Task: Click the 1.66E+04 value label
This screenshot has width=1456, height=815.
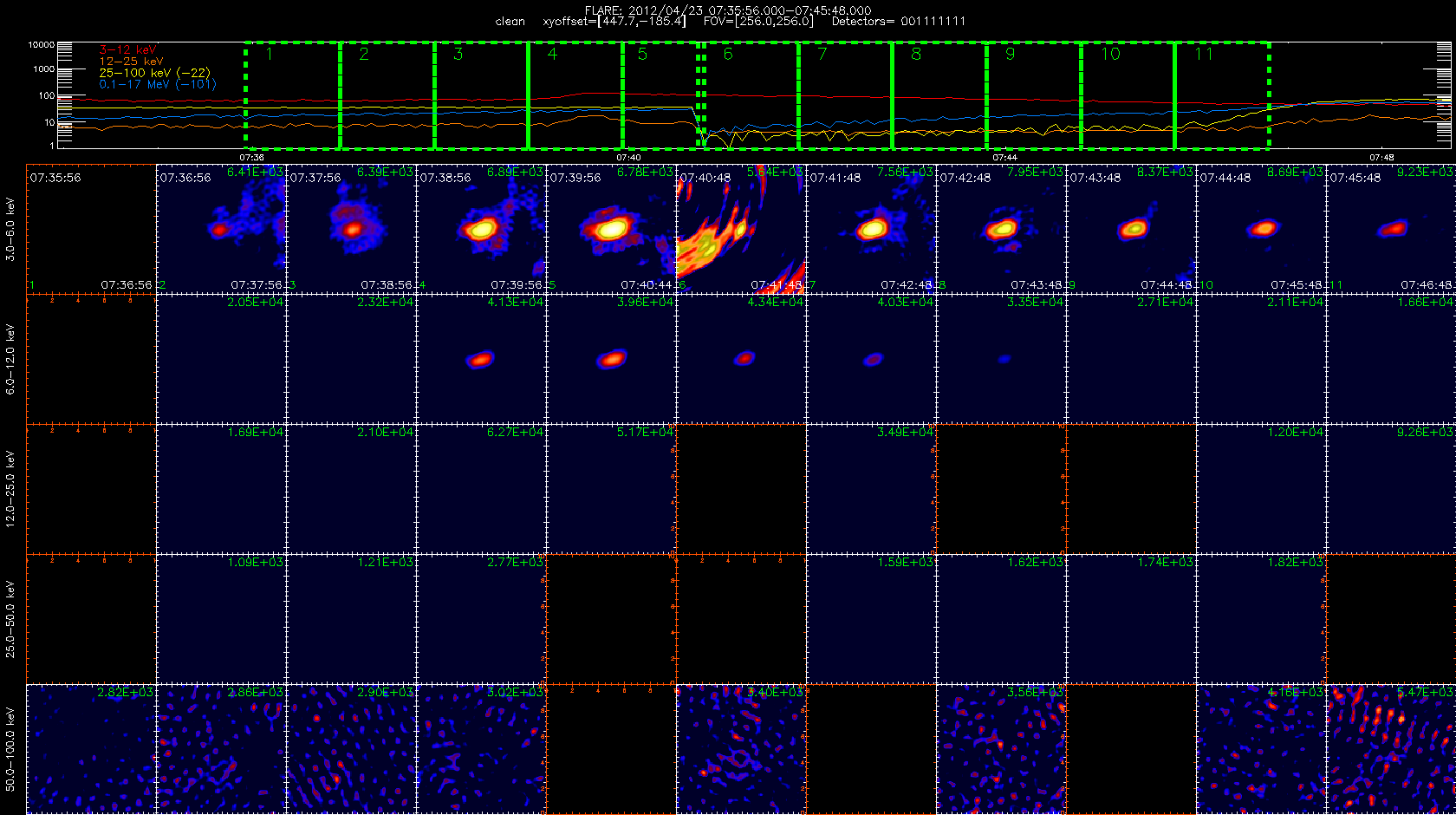Action: 1426,303
